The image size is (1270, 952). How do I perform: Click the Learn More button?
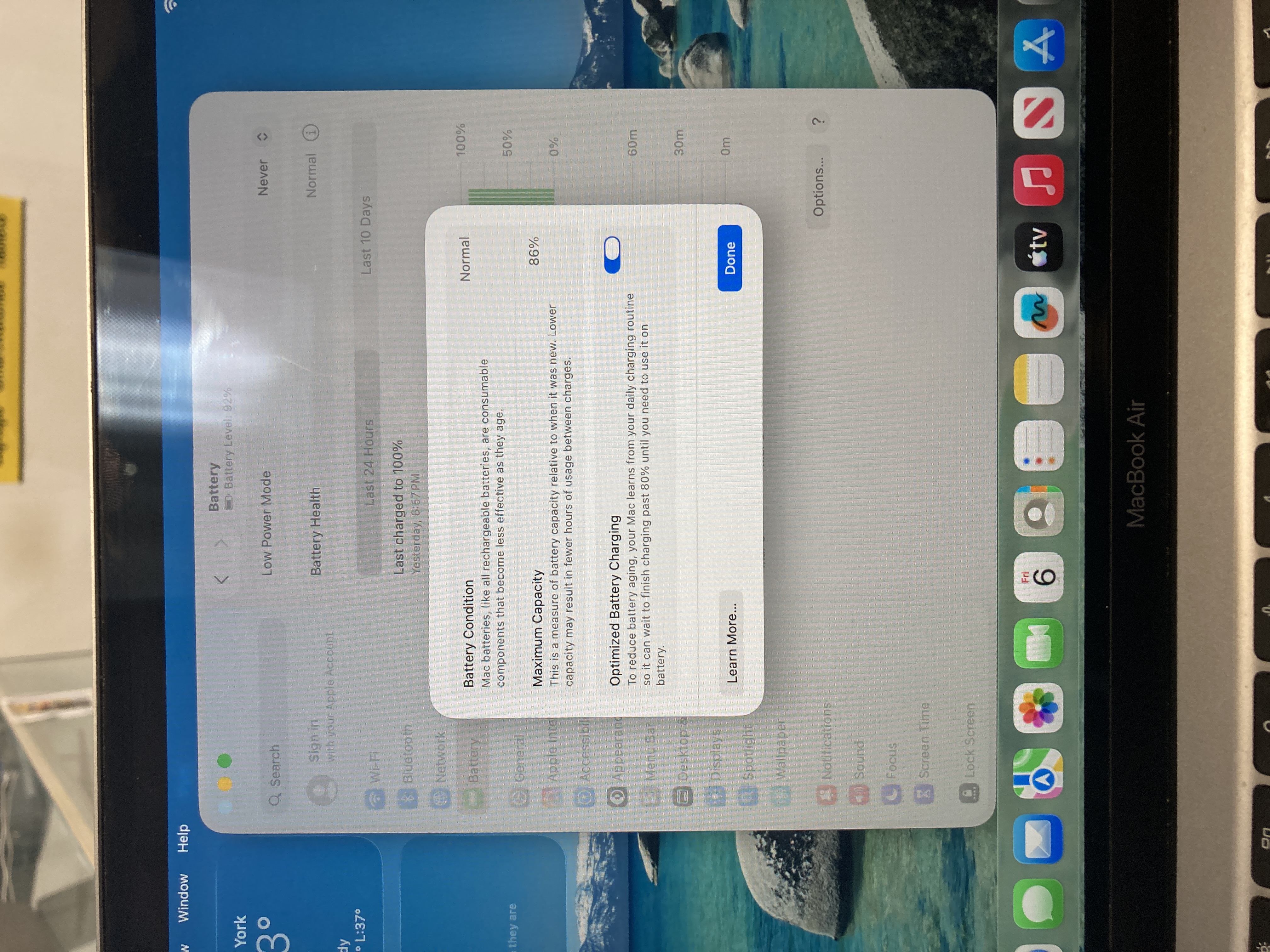[x=731, y=643]
